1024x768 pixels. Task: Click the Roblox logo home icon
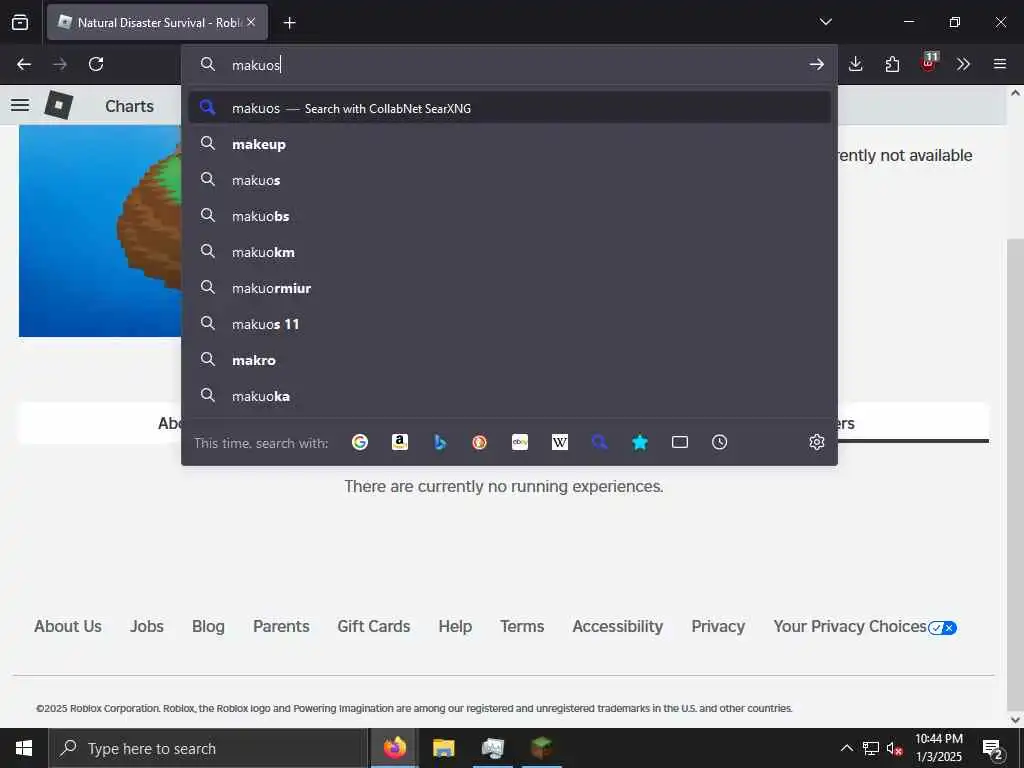pos(59,105)
